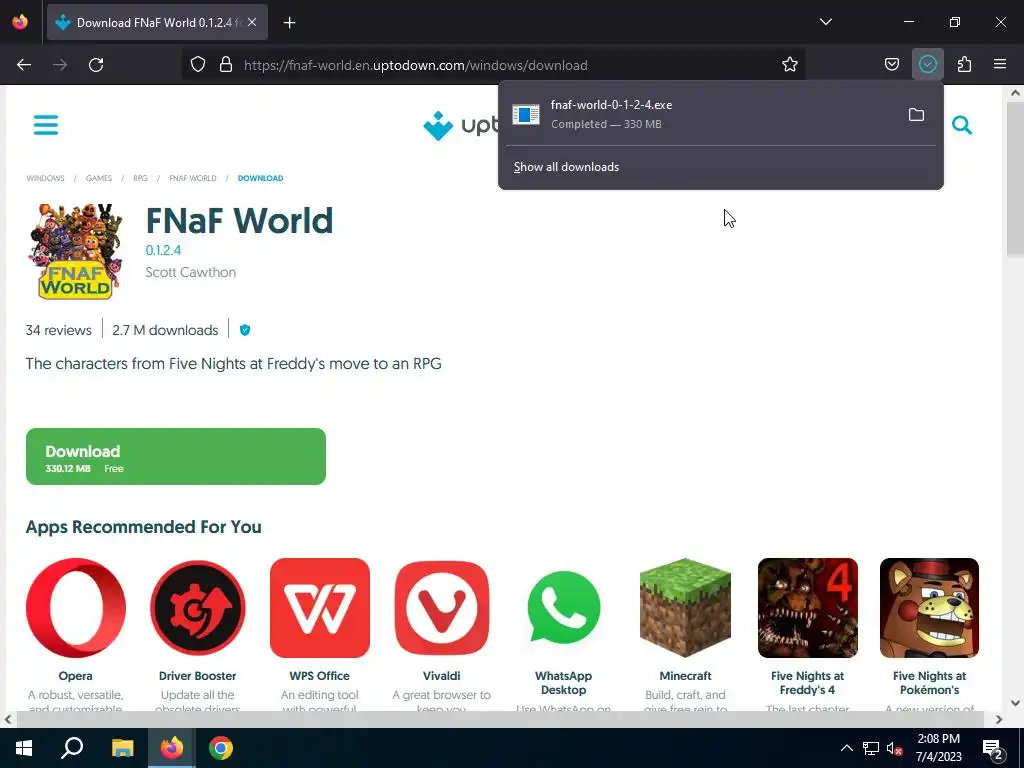Open the network tray icon

point(871,748)
